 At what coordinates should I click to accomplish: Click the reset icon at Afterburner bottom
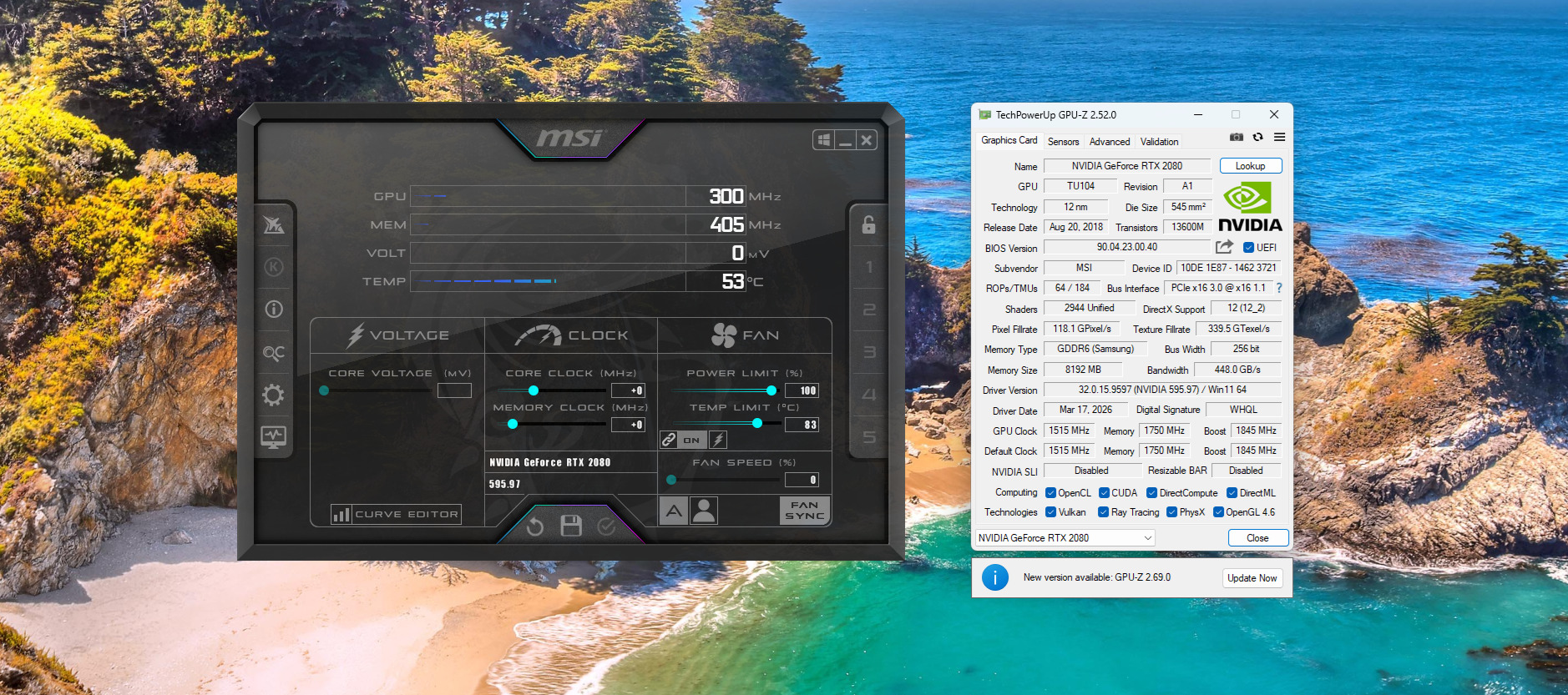click(535, 526)
